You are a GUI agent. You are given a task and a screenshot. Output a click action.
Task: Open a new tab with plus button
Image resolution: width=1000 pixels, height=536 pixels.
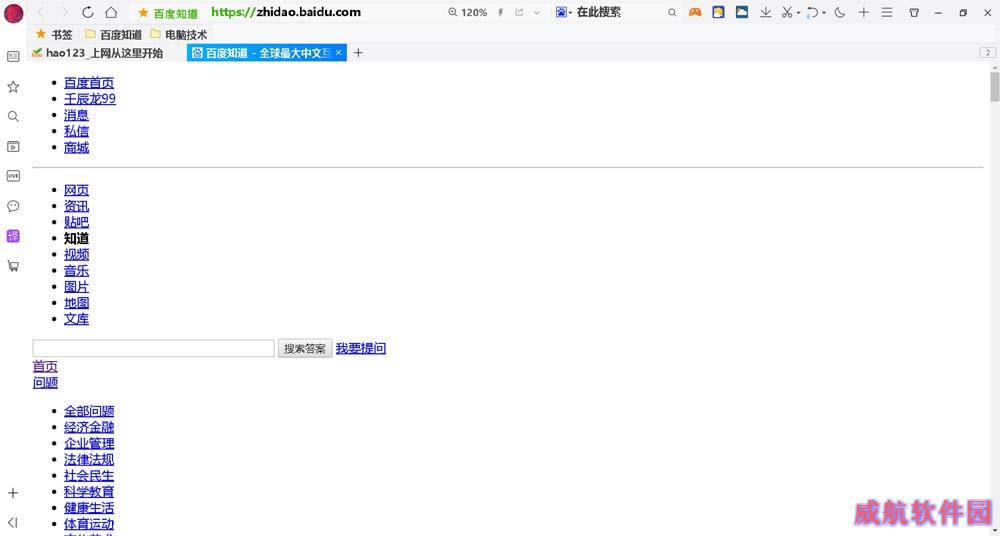tap(358, 53)
